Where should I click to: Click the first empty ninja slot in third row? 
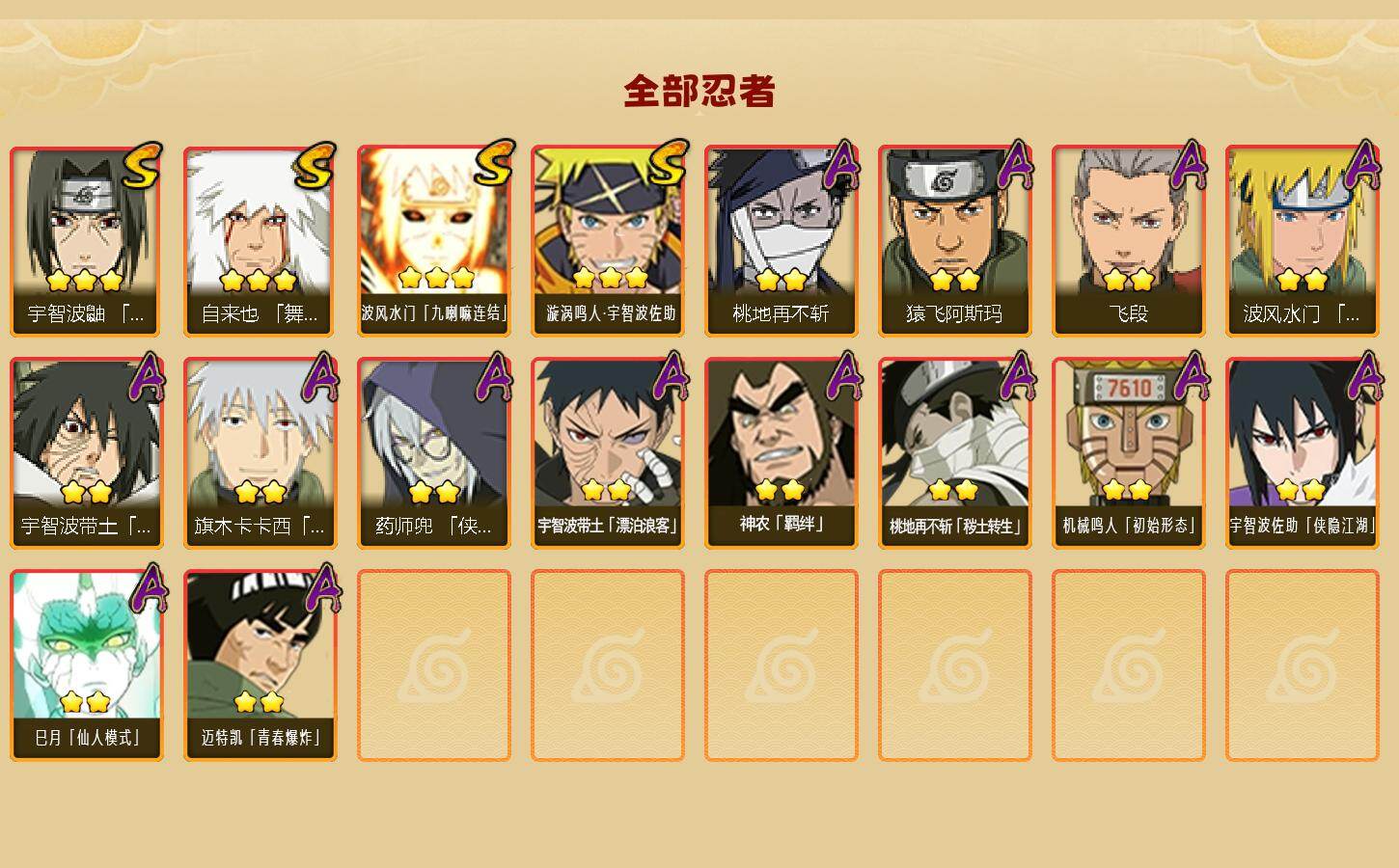(434, 665)
